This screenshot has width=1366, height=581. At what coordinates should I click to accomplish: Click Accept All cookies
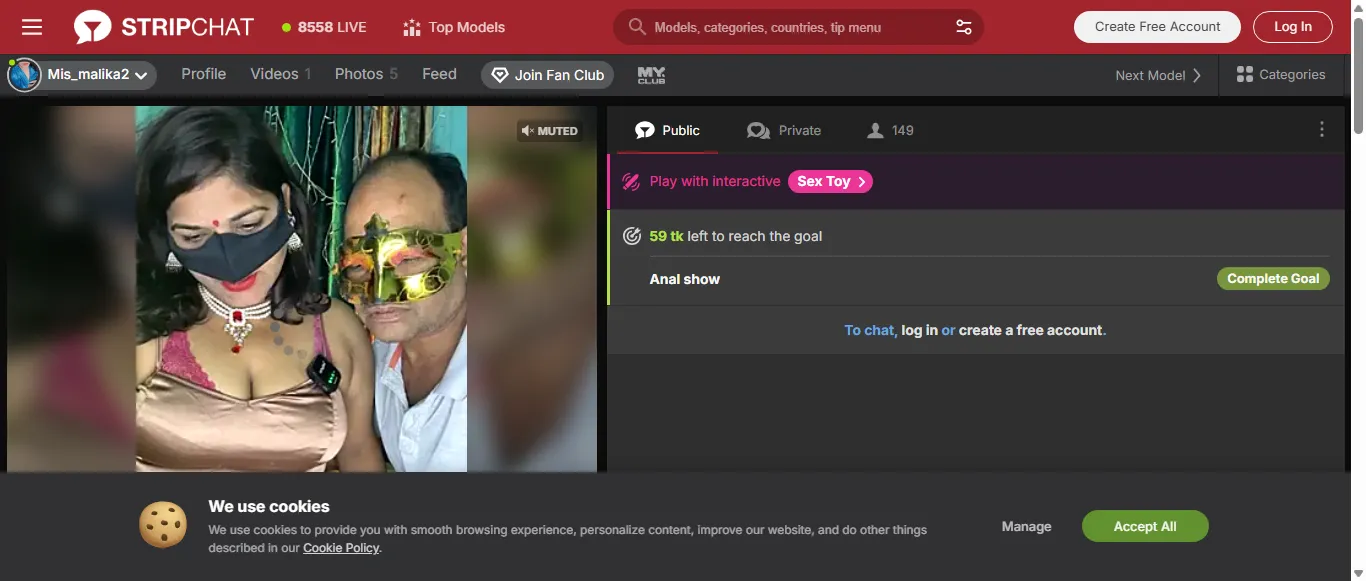tap(1144, 527)
